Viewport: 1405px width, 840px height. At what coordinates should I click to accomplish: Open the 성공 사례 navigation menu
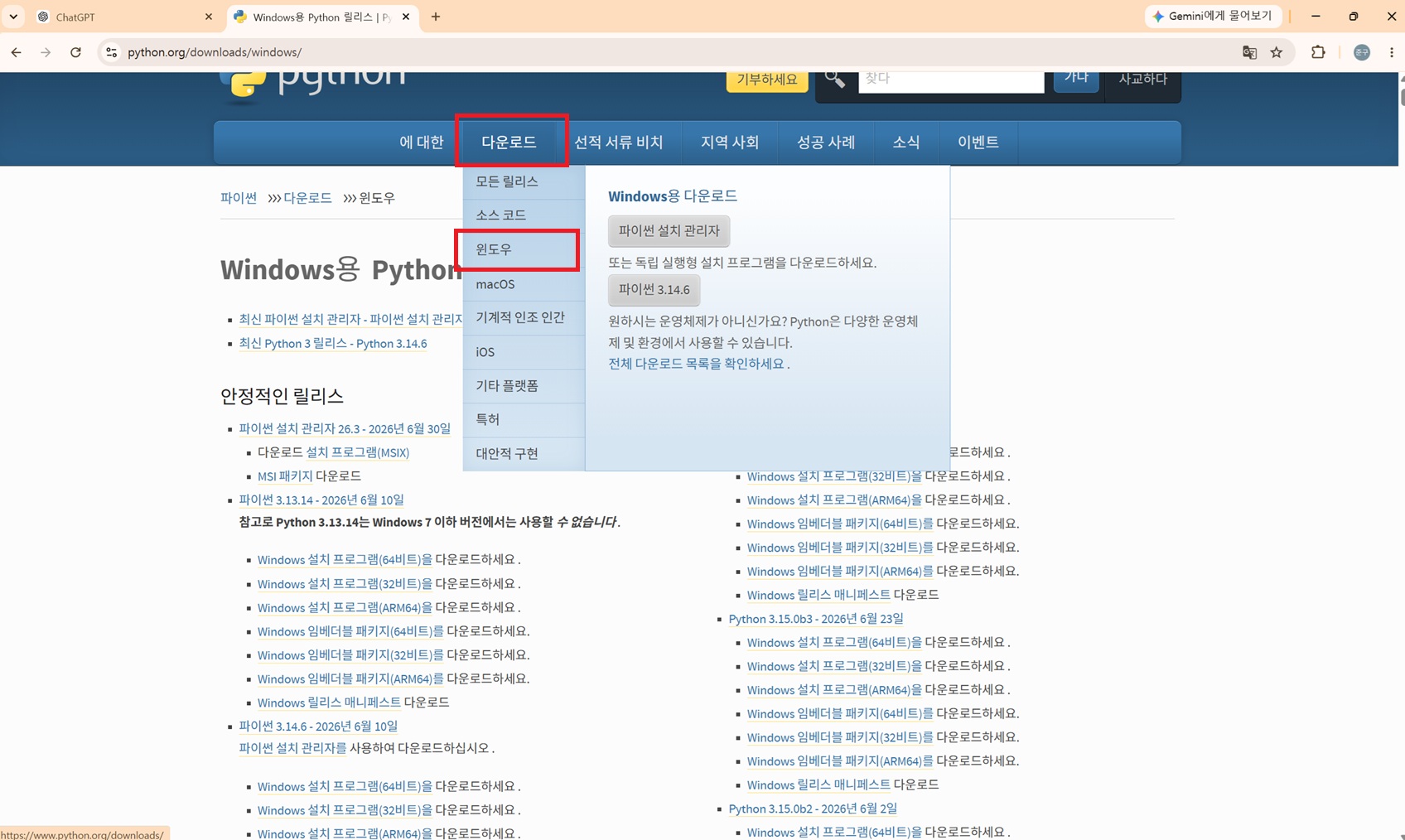[x=826, y=142]
